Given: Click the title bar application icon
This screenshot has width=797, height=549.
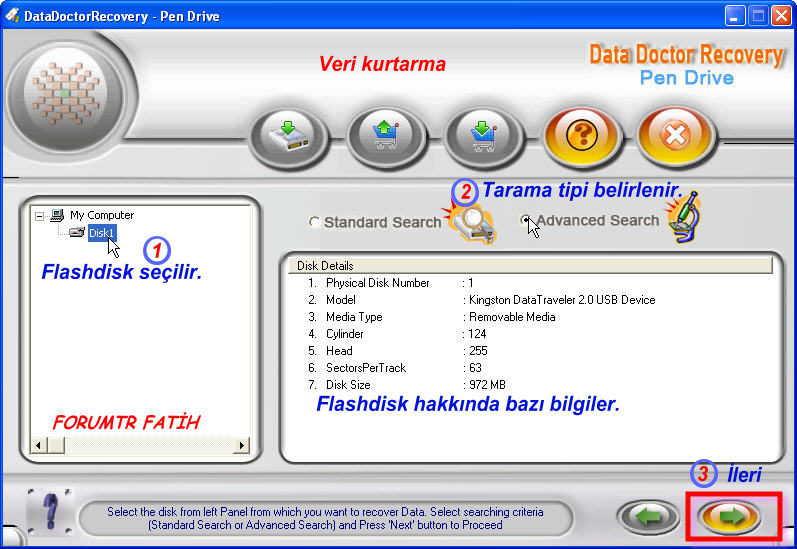Looking at the screenshot, I should pyautogui.click(x=12, y=16).
